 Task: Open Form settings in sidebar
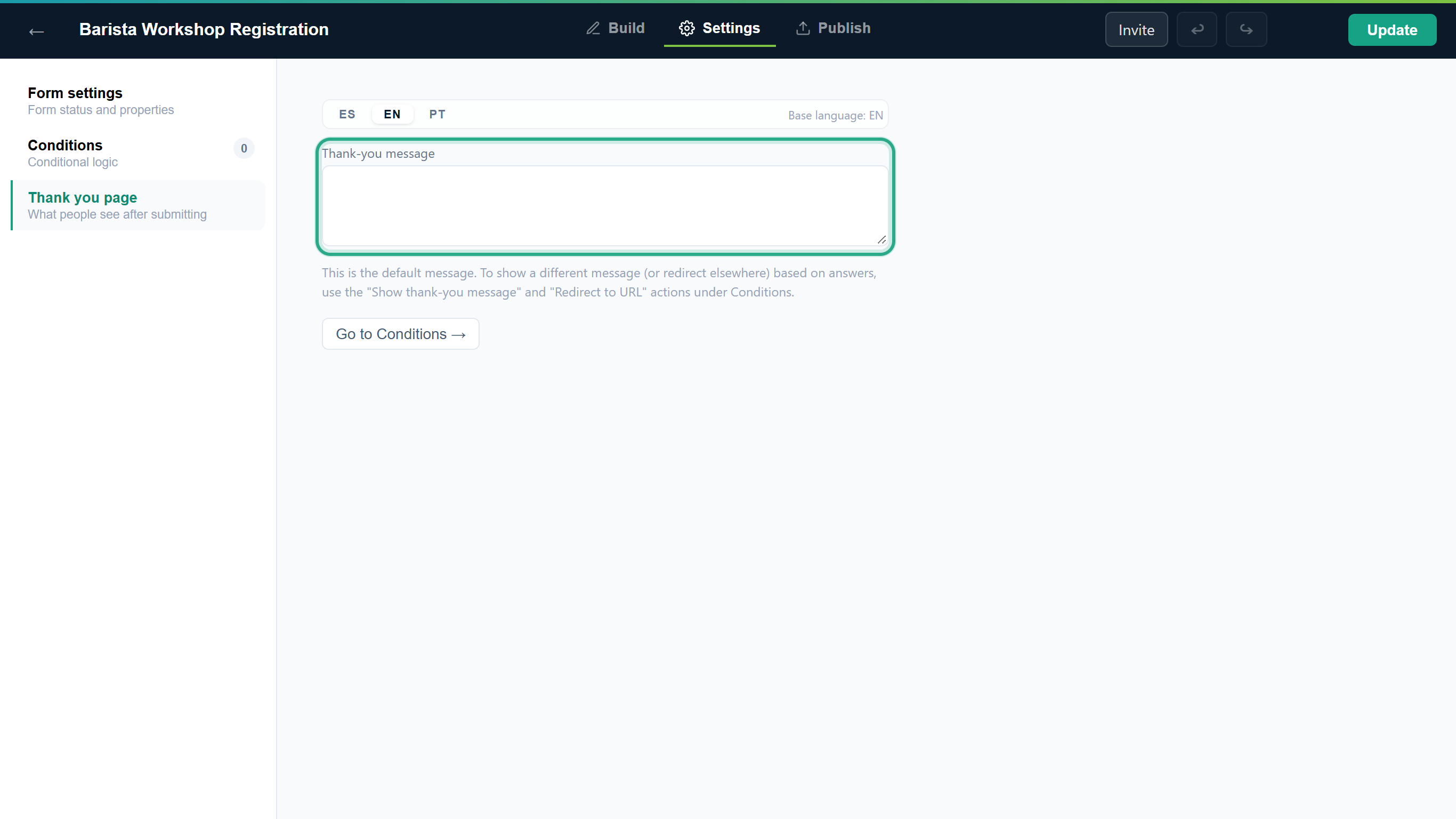point(138,101)
